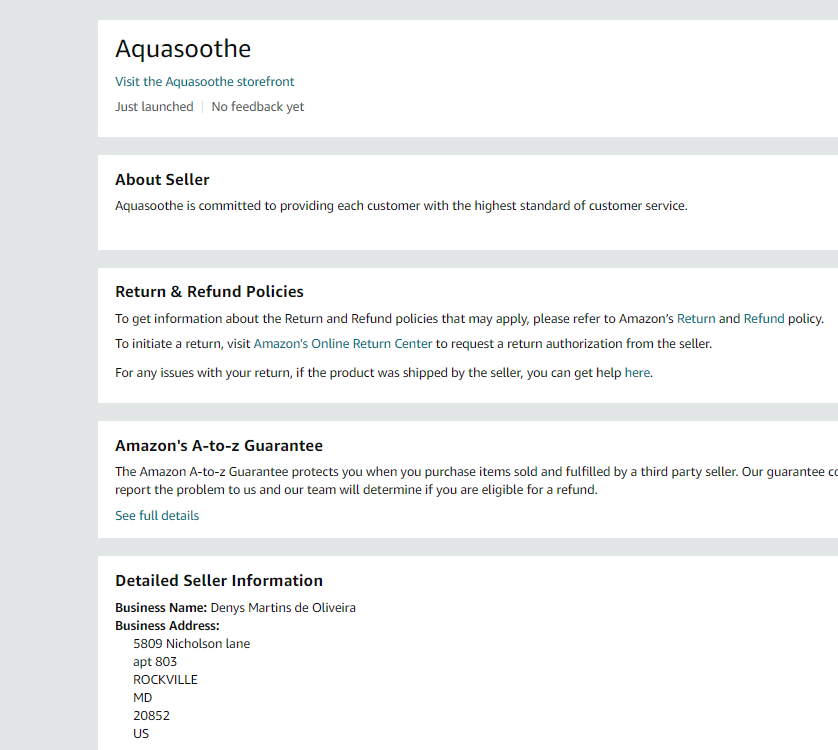Open the Refund policy link
Image resolution: width=838 pixels, height=750 pixels.
click(764, 319)
